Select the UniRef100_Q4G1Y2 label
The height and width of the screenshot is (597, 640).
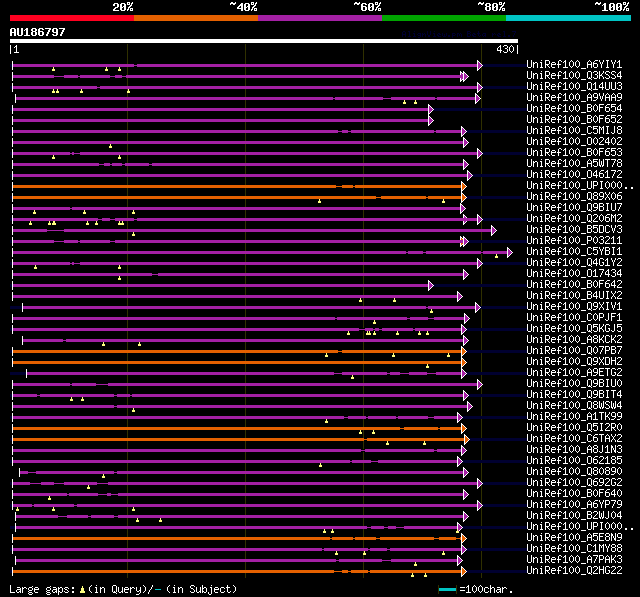(x=574, y=263)
